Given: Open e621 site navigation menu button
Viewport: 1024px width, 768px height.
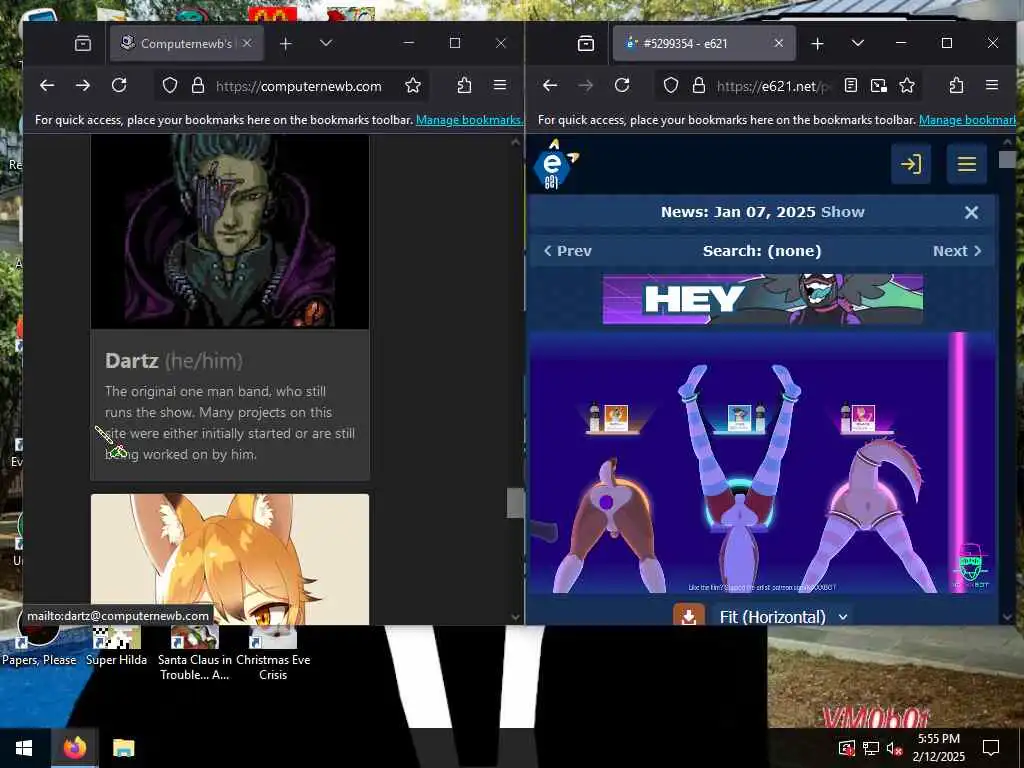Looking at the screenshot, I should 967,164.
